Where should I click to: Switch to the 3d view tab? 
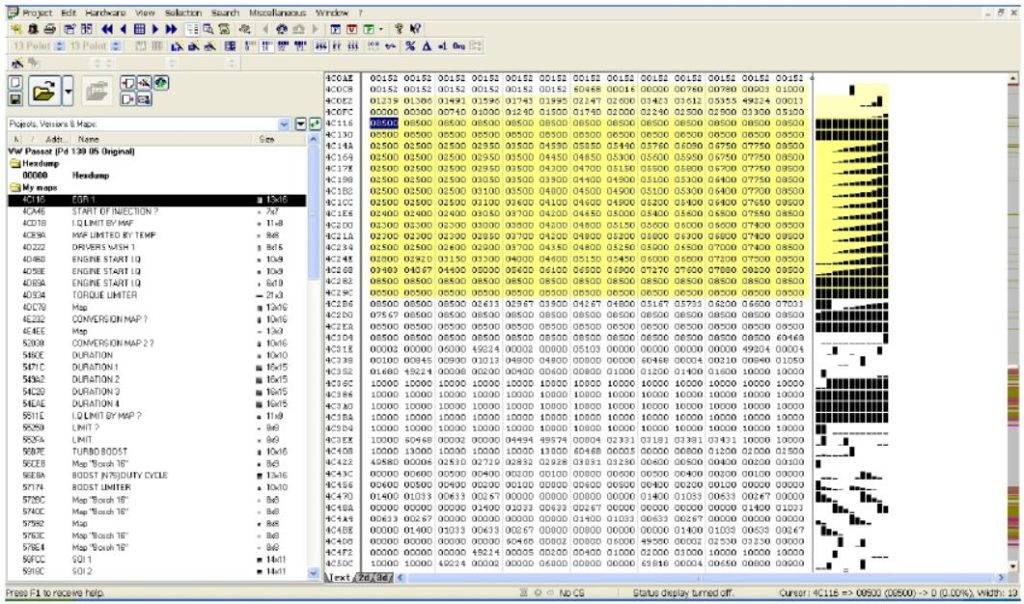[x=380, y=577]
